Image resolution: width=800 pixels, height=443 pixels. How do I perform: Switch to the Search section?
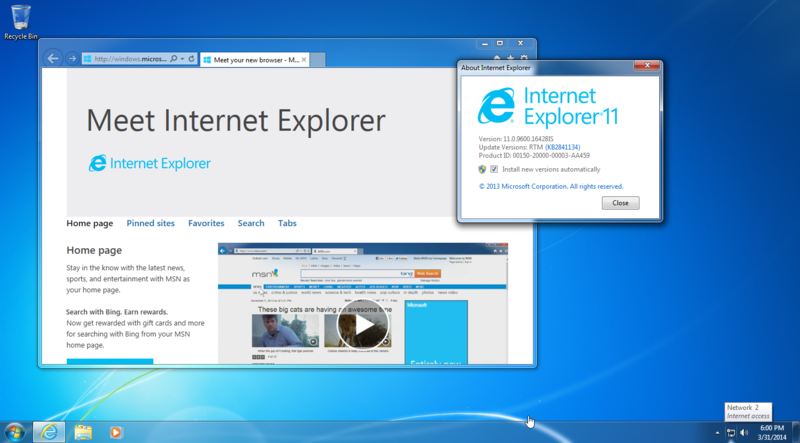click(x=251, y=223)
